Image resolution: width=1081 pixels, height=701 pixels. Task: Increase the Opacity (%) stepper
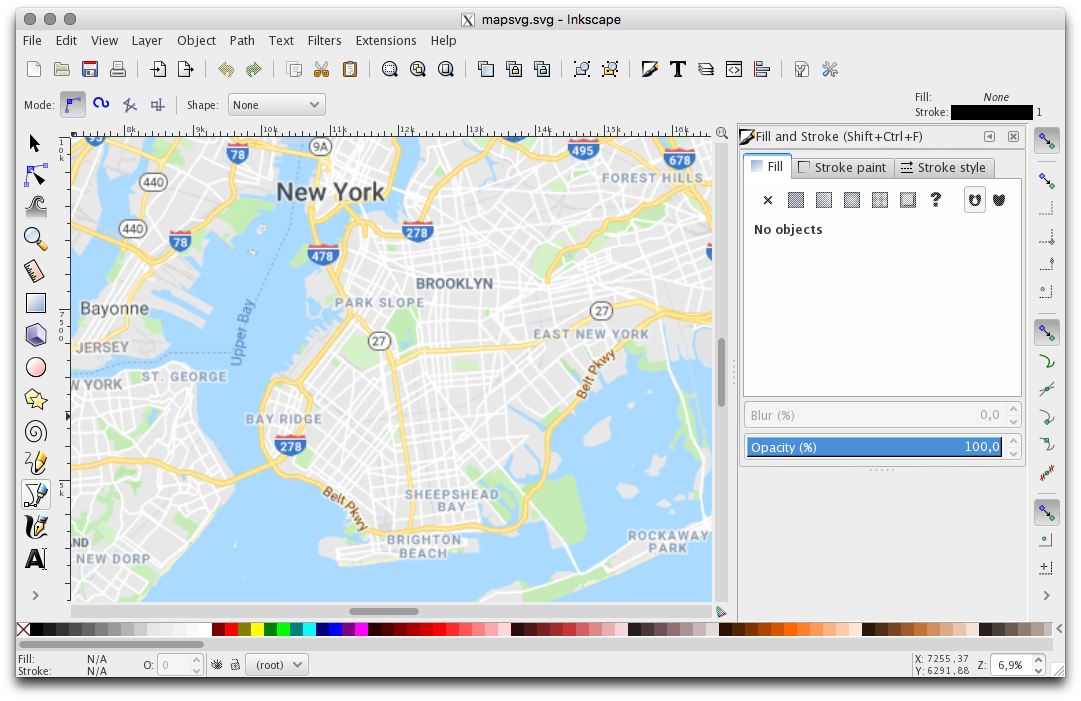(x=1013, y=441)
